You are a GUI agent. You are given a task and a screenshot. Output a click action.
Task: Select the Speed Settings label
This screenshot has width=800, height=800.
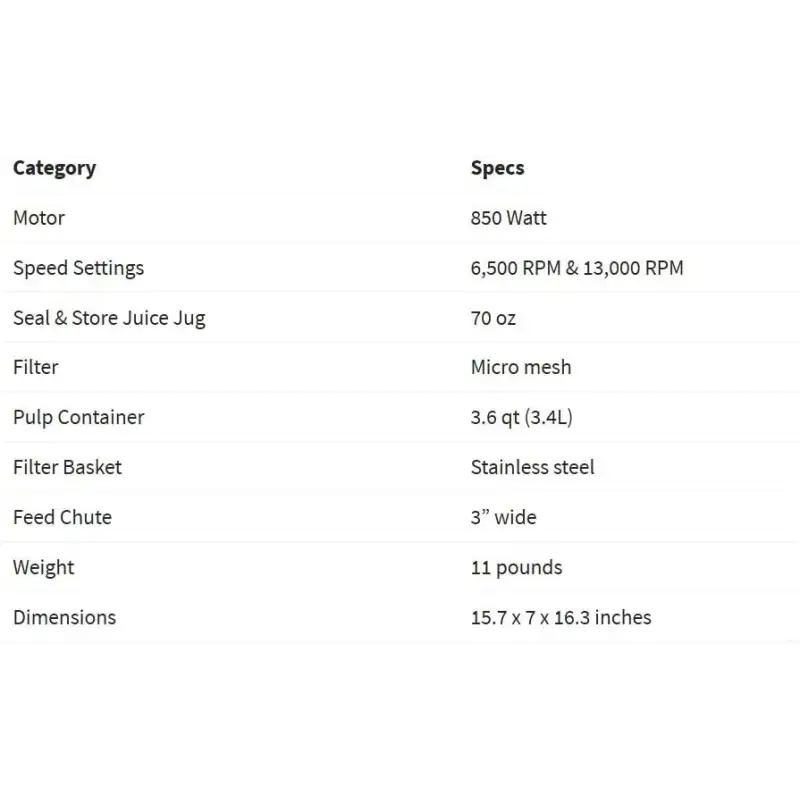click(79, 268)
